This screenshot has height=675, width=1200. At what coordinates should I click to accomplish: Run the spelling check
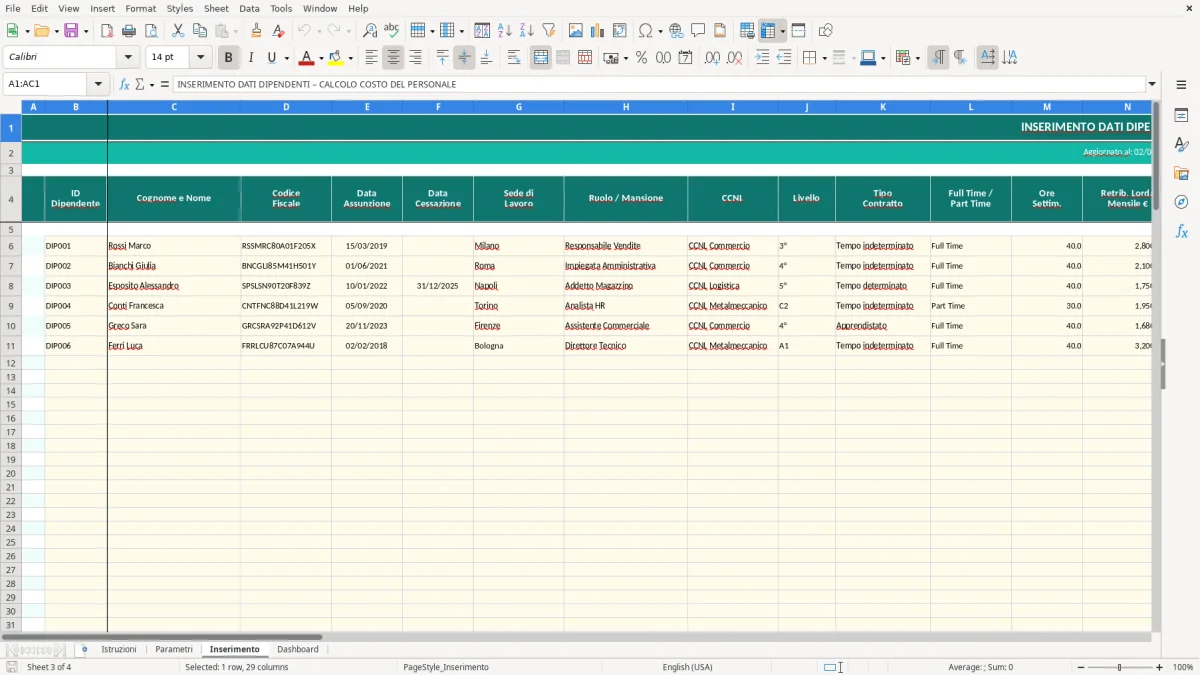pos(391,31)
